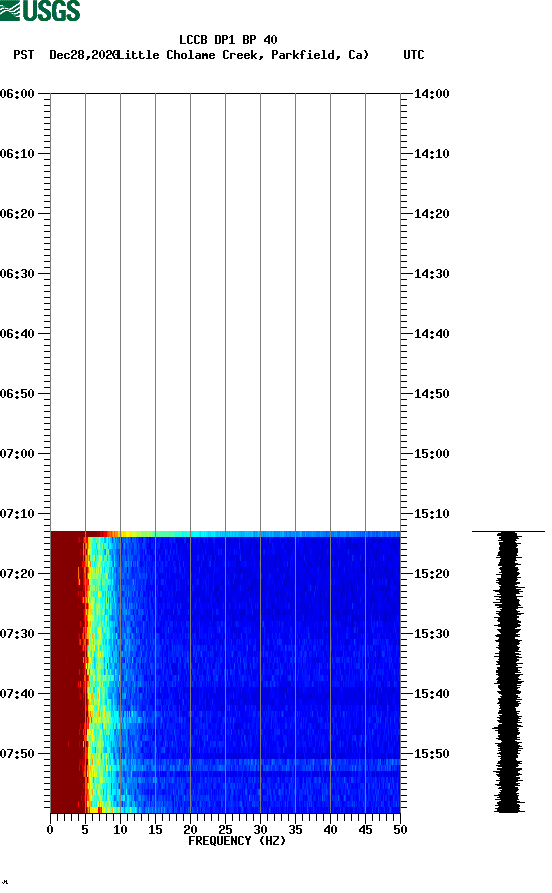Image resolution: width=552 pixels, height=893 pixels.
Task: Click the 'PST' timezone label
Action: [24, 55]
